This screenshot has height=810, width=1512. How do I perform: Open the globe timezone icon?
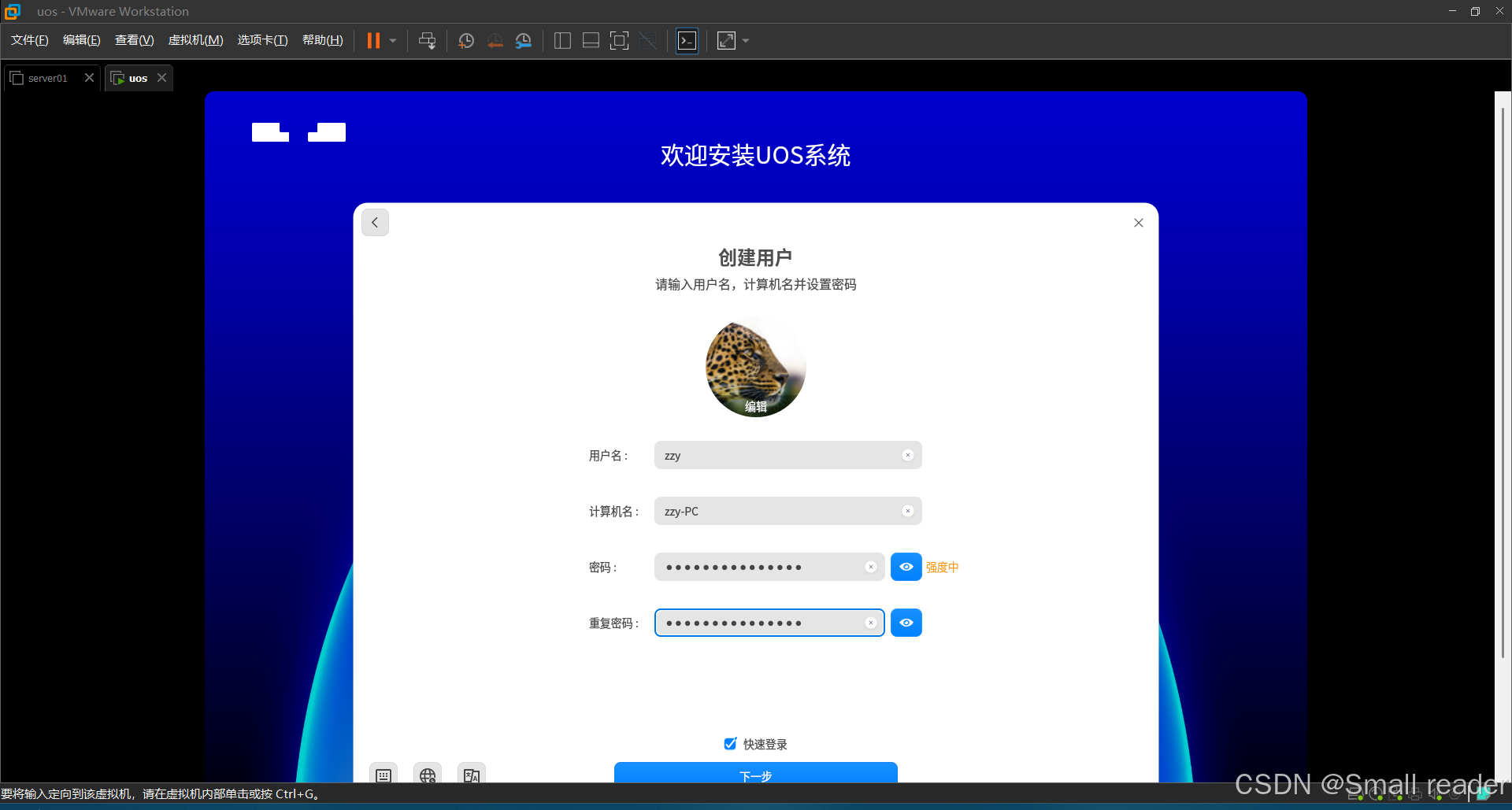[x=428, y=774]
